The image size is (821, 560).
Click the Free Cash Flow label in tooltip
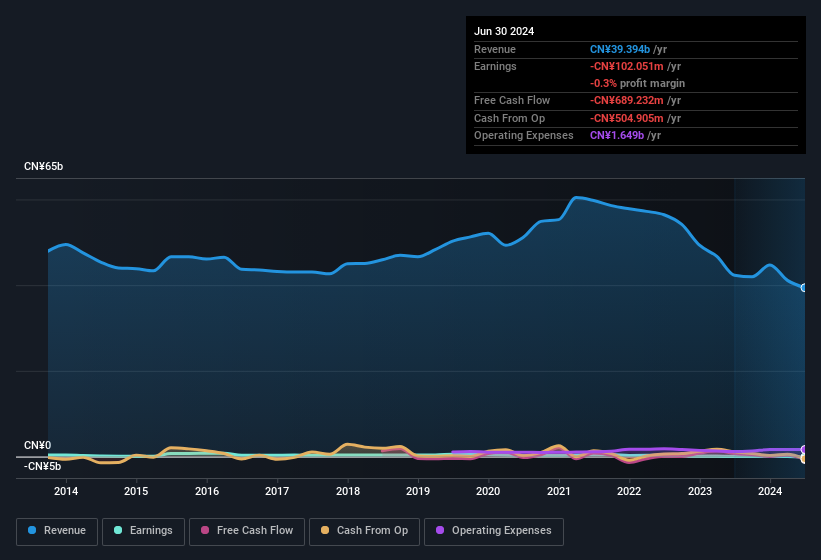click(512, 100)
